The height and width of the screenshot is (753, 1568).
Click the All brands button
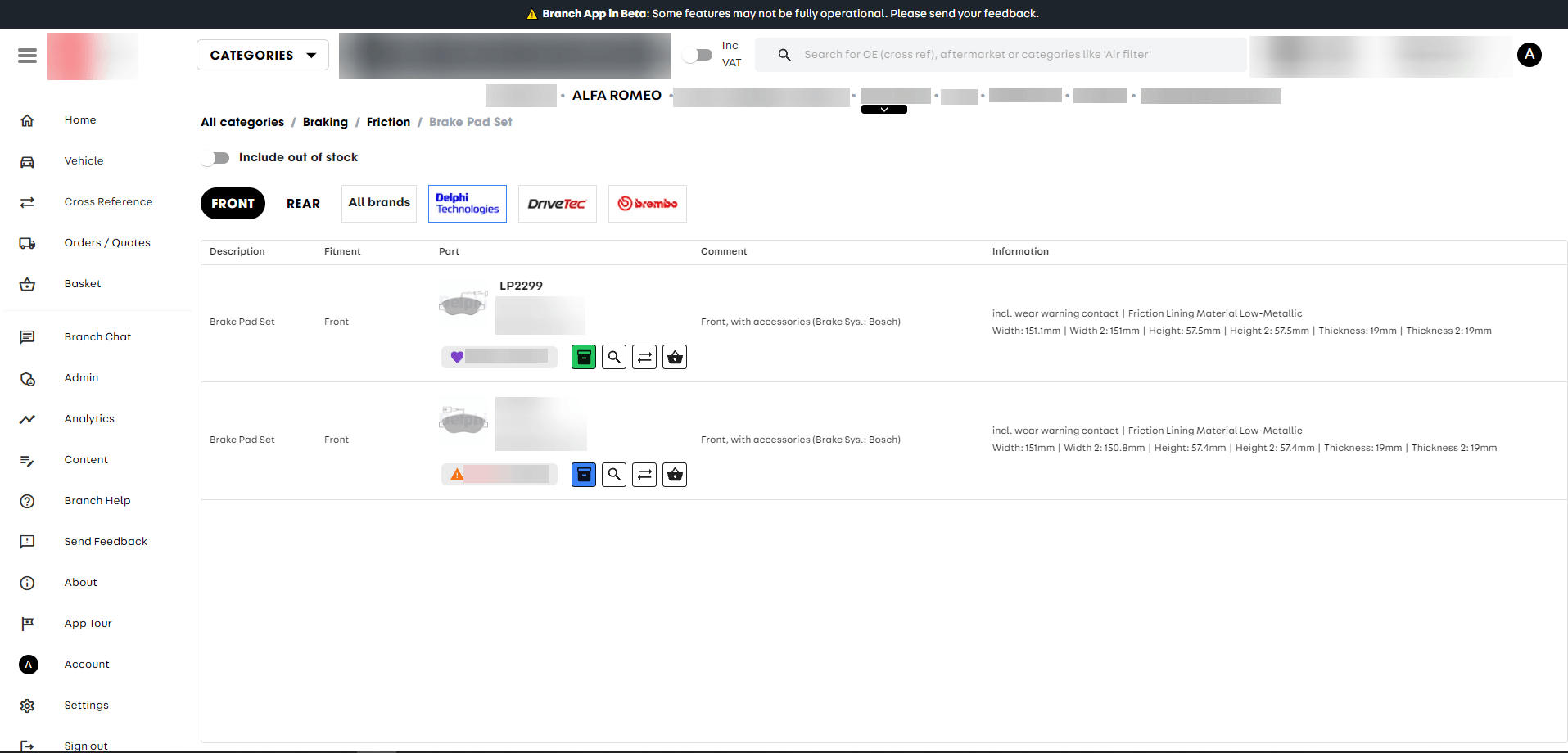[x=379, y=203]
